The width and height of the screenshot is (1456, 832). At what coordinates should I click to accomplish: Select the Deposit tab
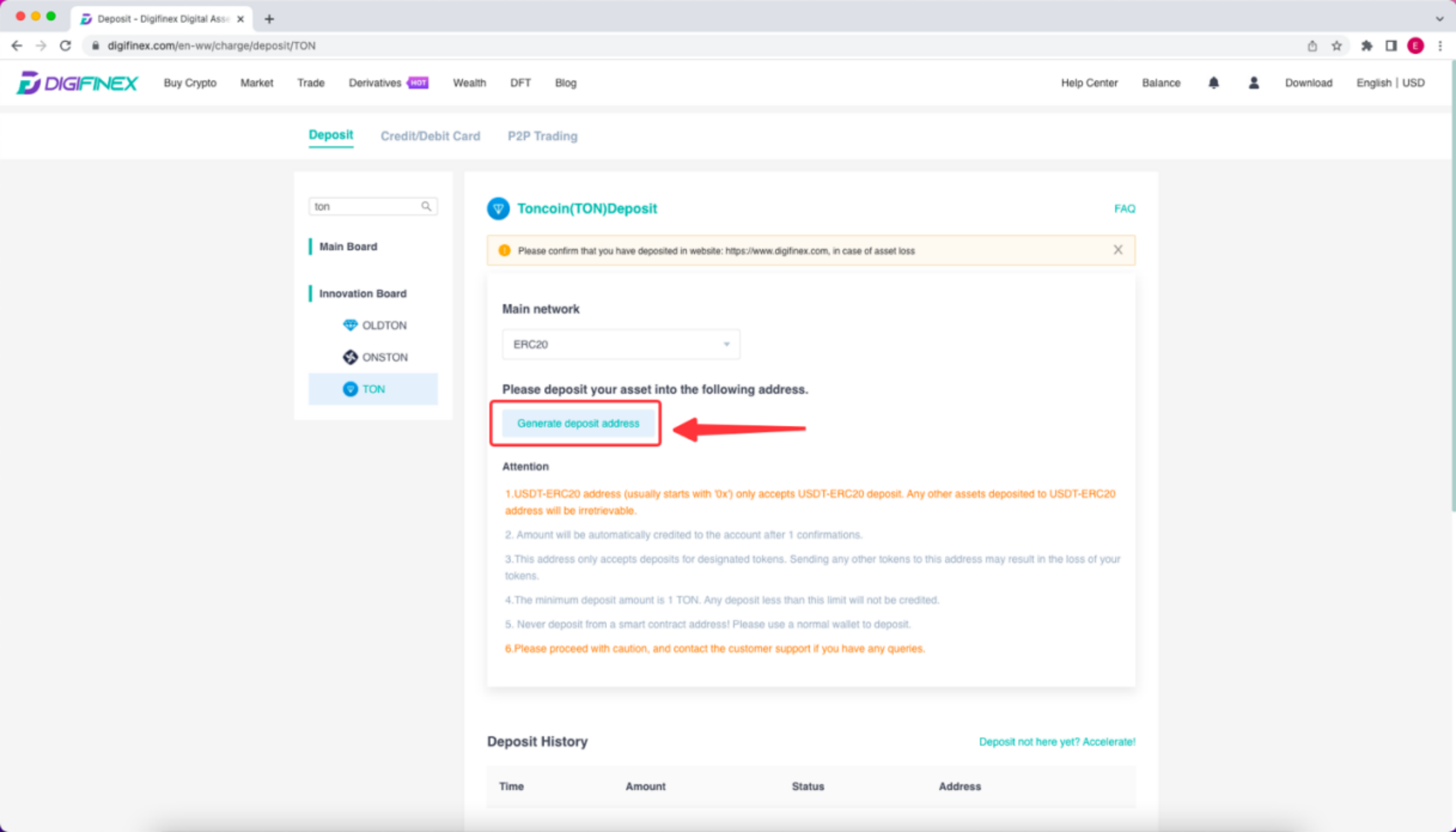pyautogui.click(x=331, y=135)
